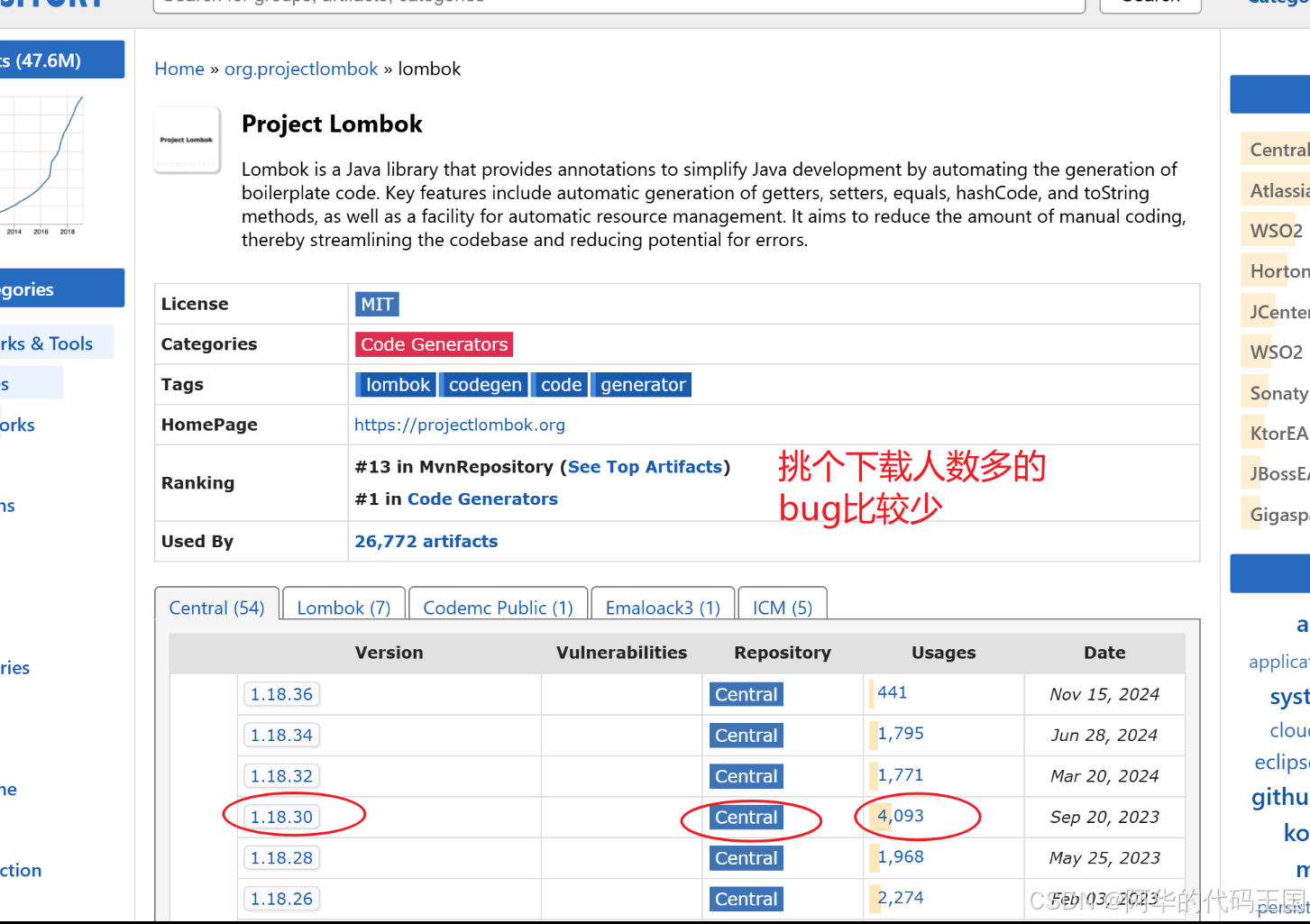Click the Search button
This screenshot has width=1310, height=924.
(1150, 4)
